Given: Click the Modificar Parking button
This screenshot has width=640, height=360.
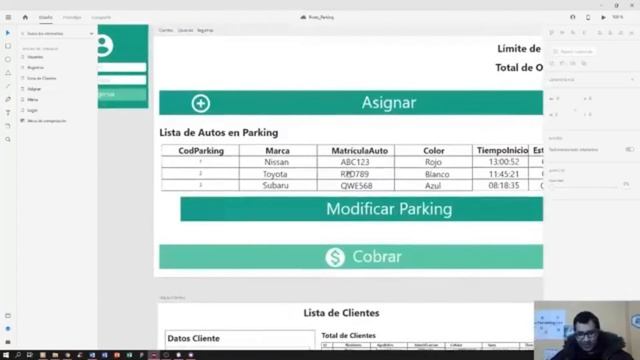Looking at the screenshot, I should pyautogui.click(x=362, y=209).
